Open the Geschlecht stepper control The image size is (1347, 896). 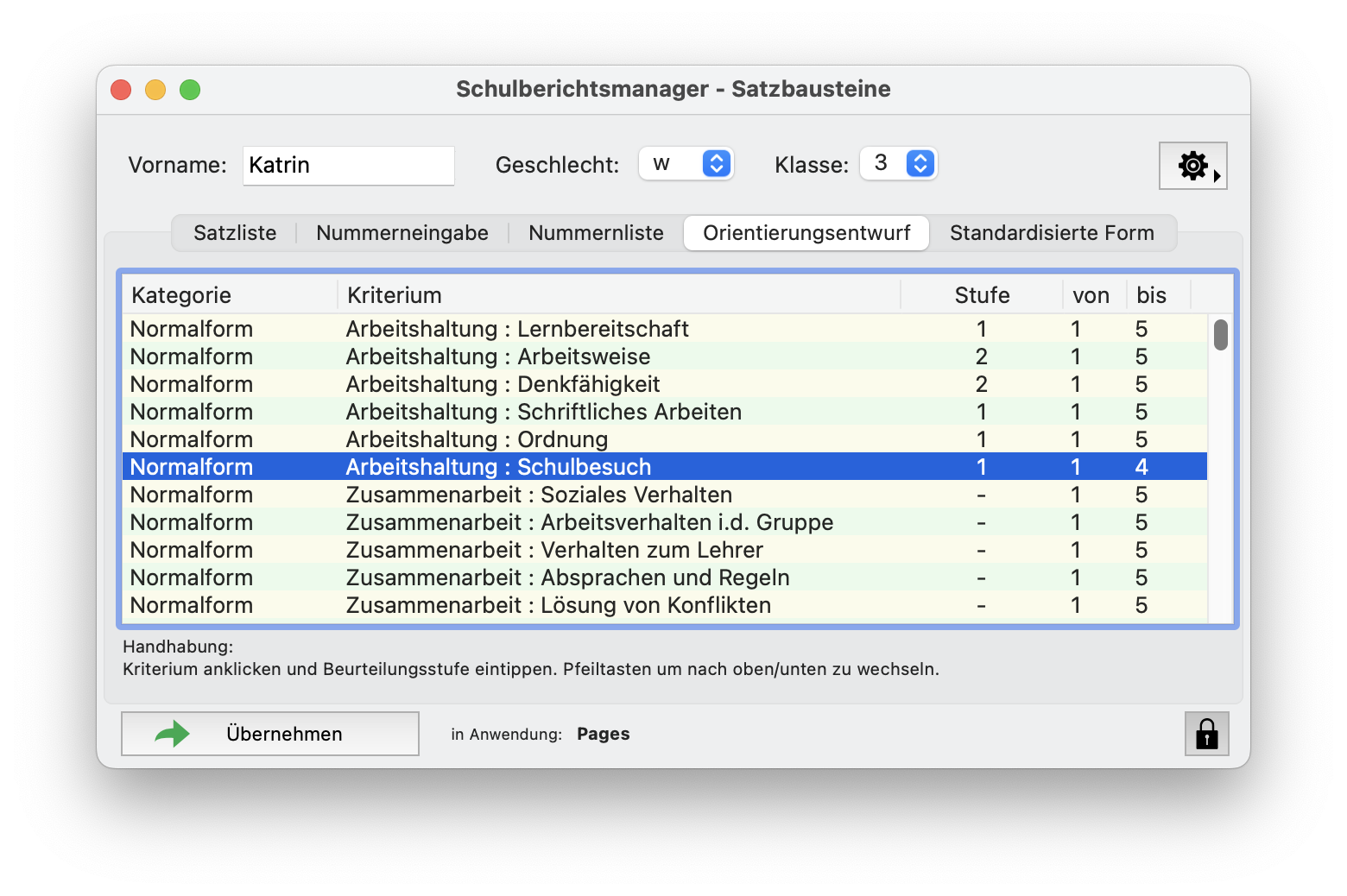point(715,163)
